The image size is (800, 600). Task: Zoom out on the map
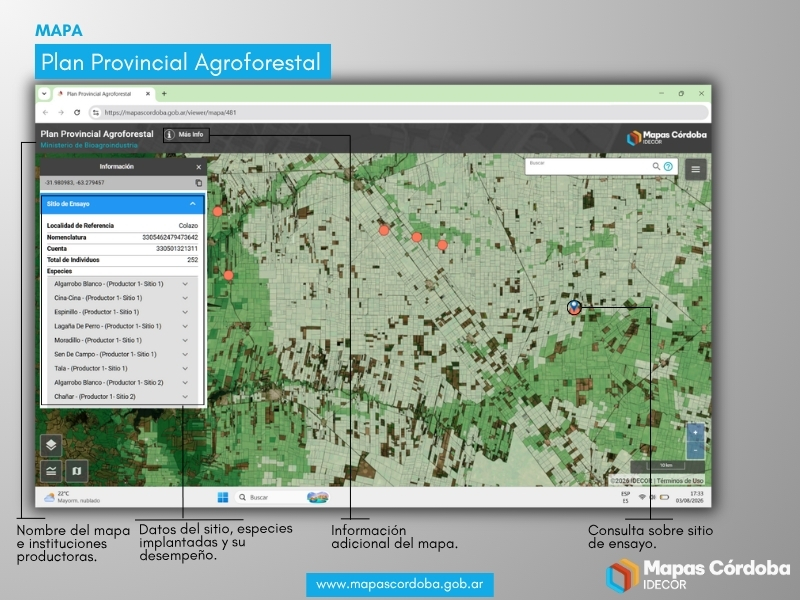tap(695, 450)
